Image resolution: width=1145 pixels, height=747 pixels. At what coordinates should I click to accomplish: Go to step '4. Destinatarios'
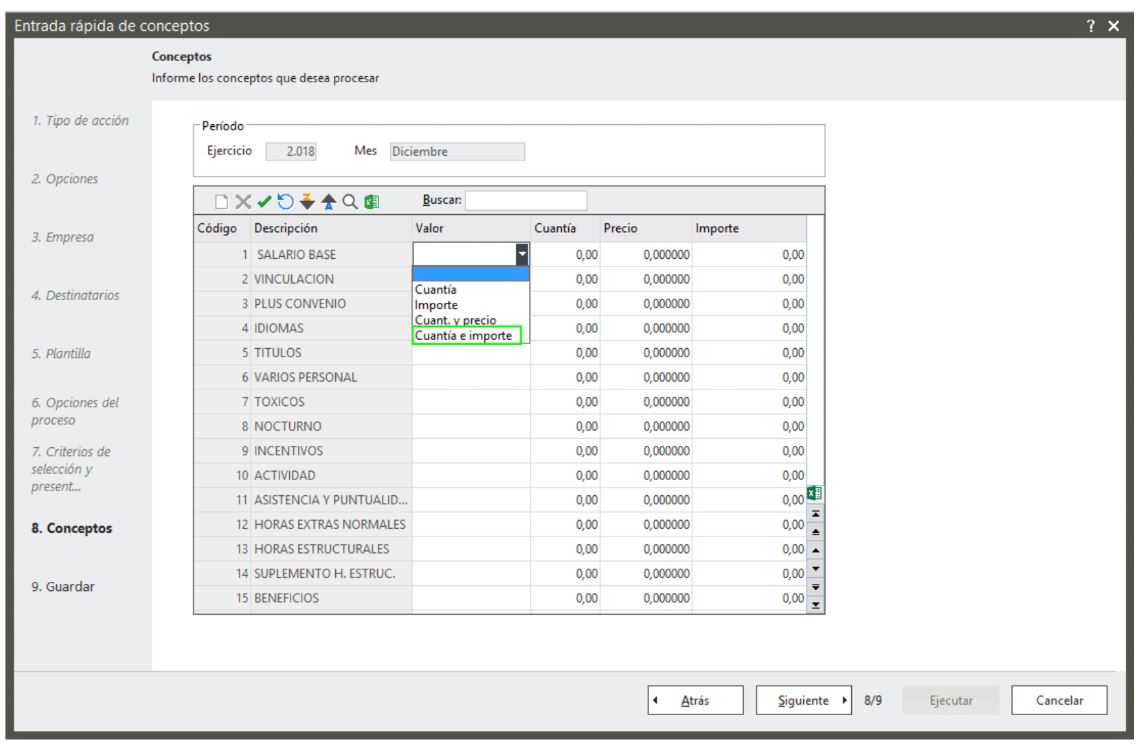point(75,296)
